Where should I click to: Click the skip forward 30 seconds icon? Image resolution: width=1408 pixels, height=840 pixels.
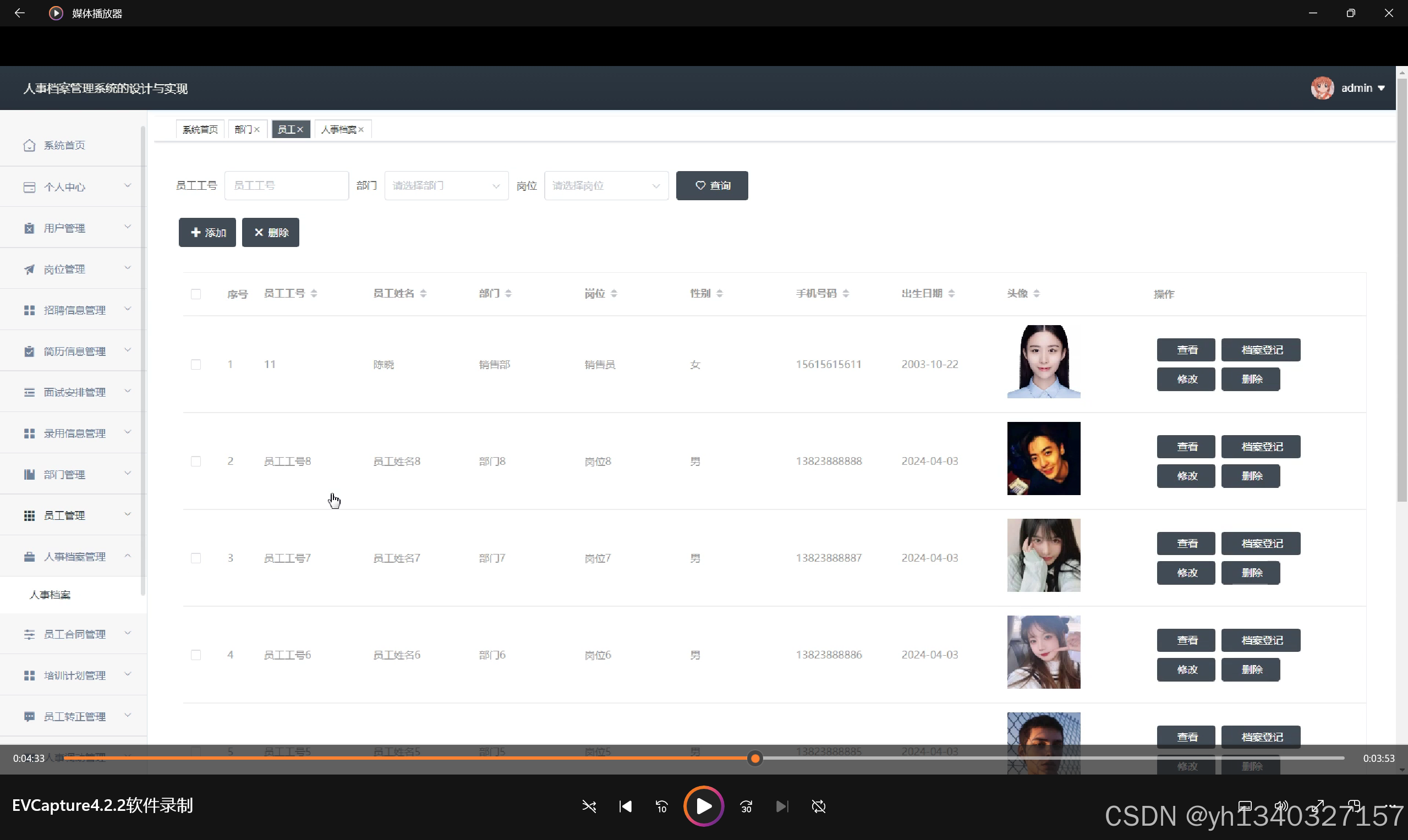pyautogui.click(x=746, y=806)
